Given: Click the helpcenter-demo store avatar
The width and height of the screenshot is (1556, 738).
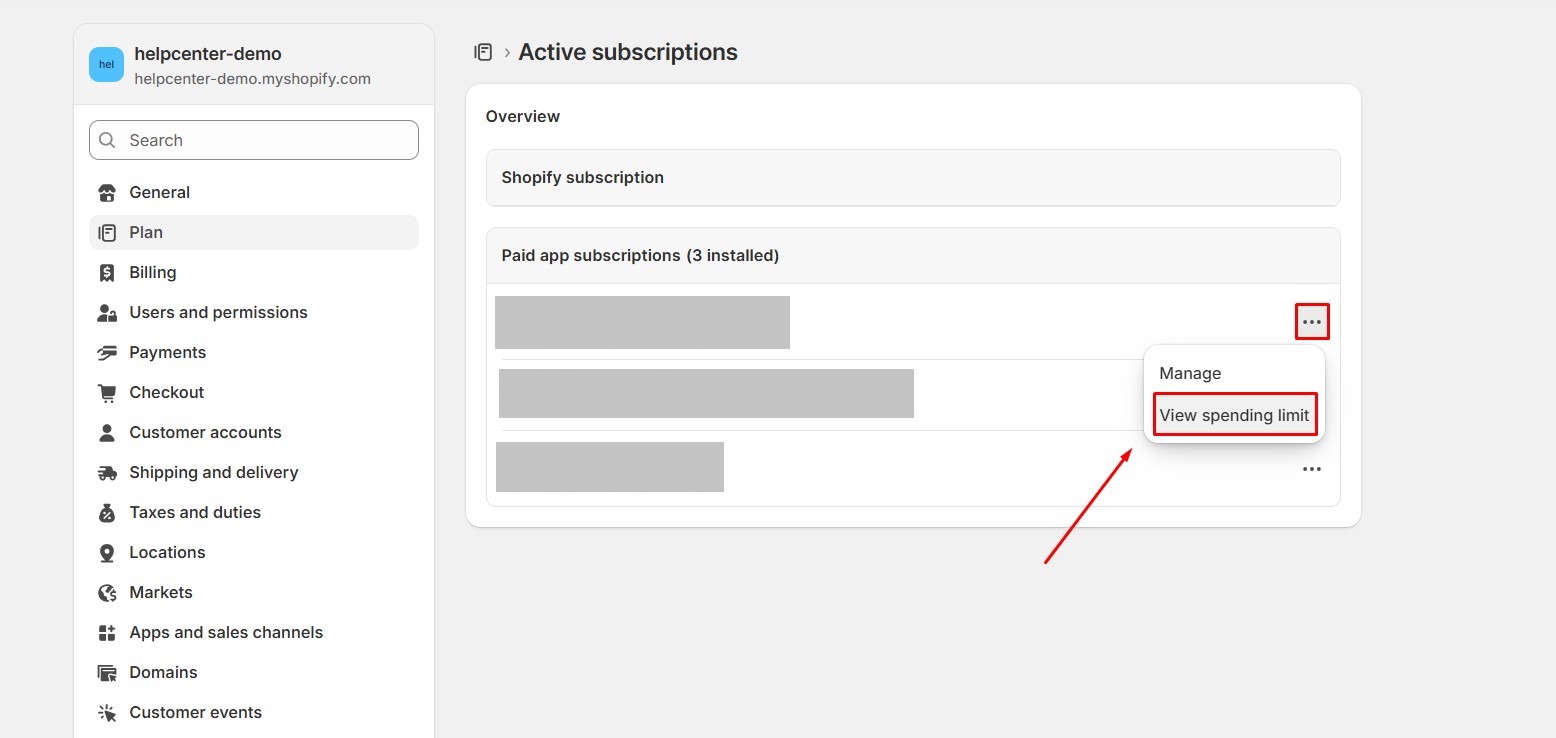Looking at the screenshot, I should (107, 65).
